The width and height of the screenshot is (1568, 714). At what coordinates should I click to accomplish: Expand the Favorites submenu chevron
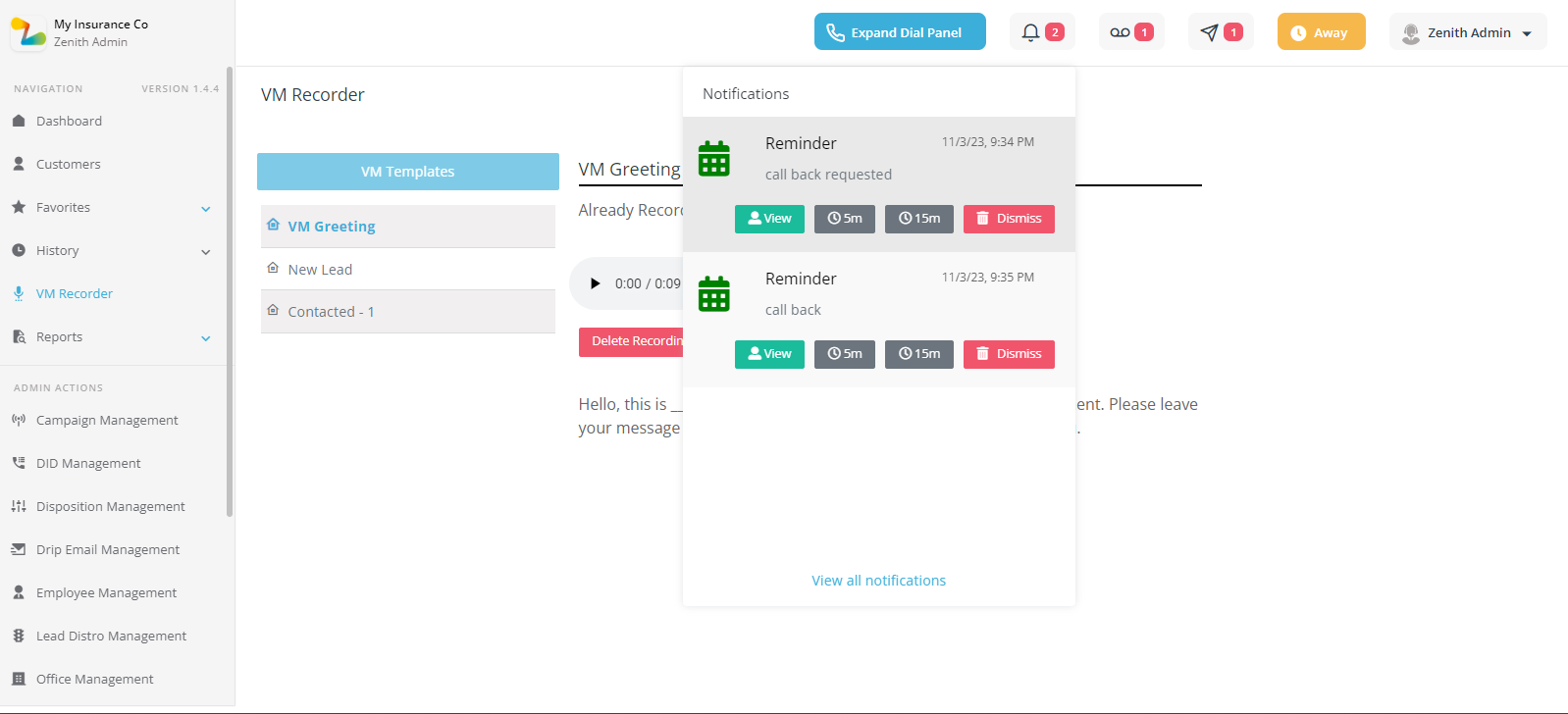pos(206,209)
